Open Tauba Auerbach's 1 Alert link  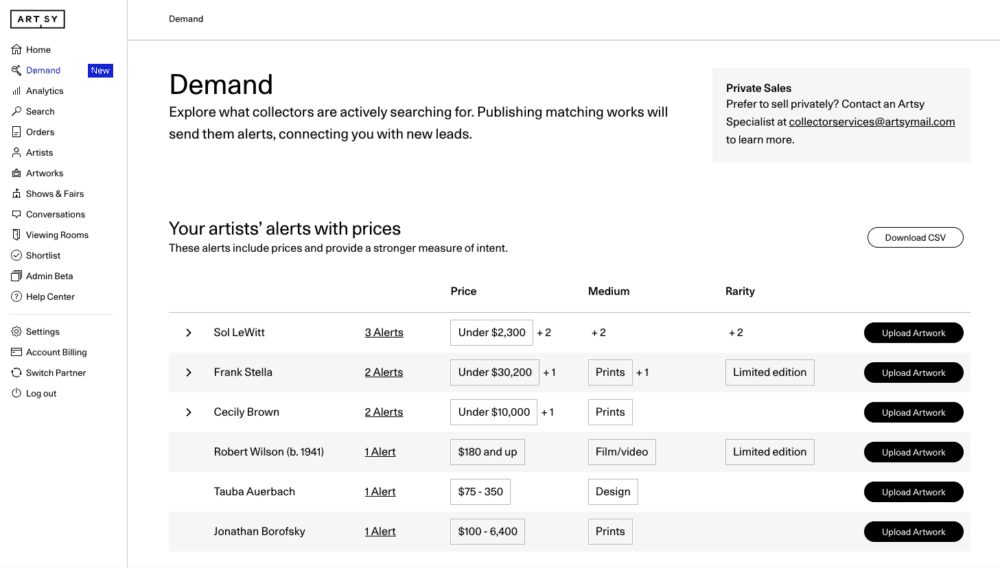[380, 492]
